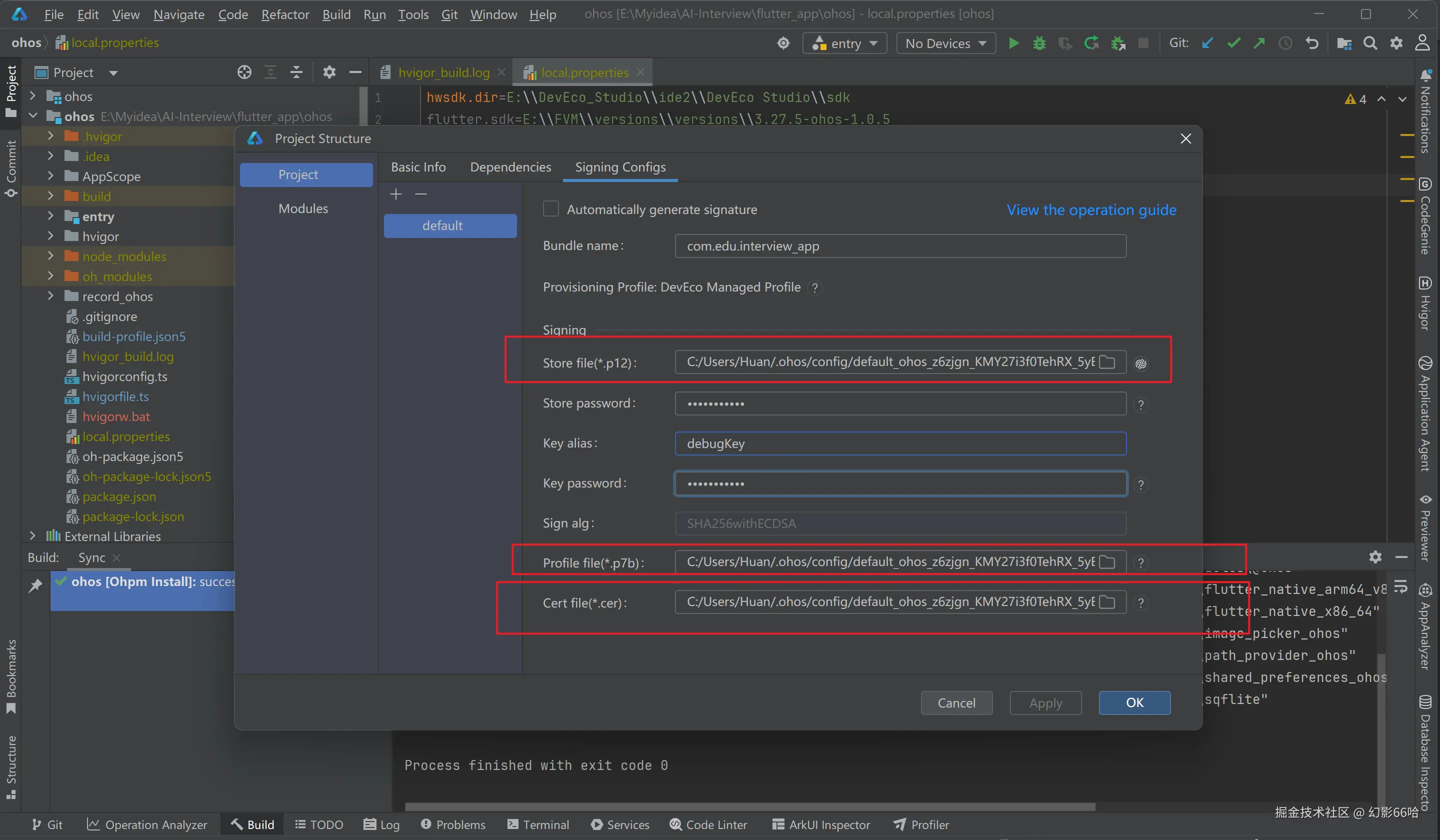Expand the .hvigor folder
Screen dimensions: 1440x840
[50, 136]
